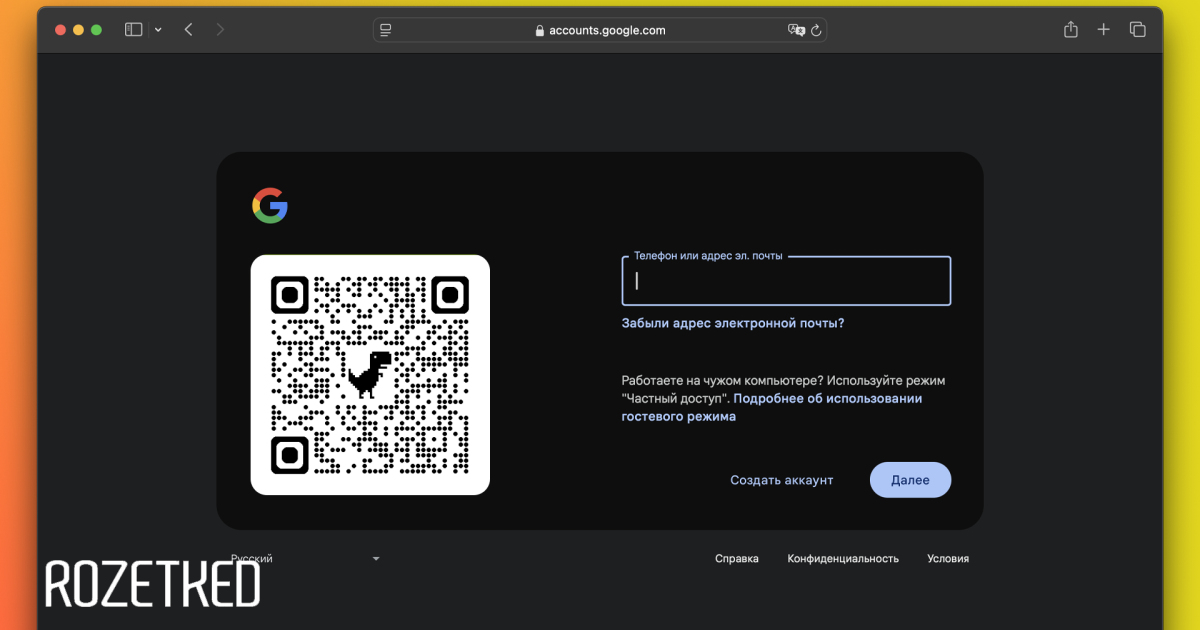Open the reader page menu icon
Image resolution: width=1200 pixels, height=630 pixels.
click(386, 30)
